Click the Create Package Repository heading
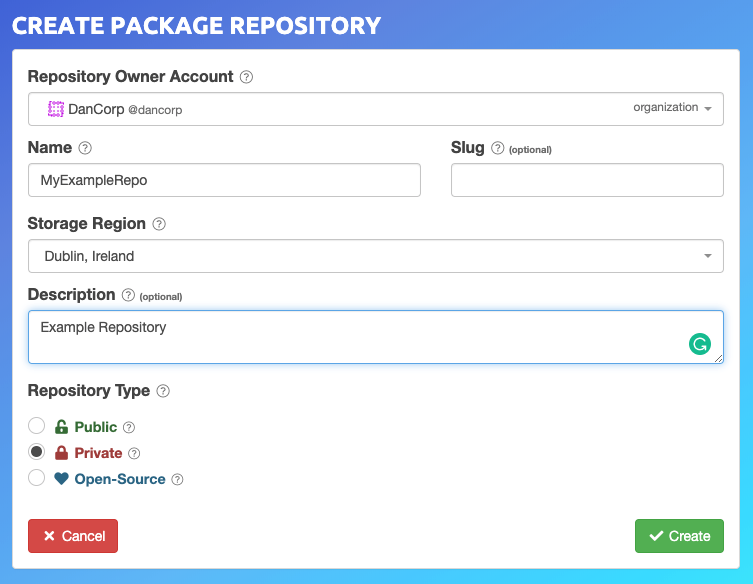Viewport: 753px width, 584px height. point(196,25)
